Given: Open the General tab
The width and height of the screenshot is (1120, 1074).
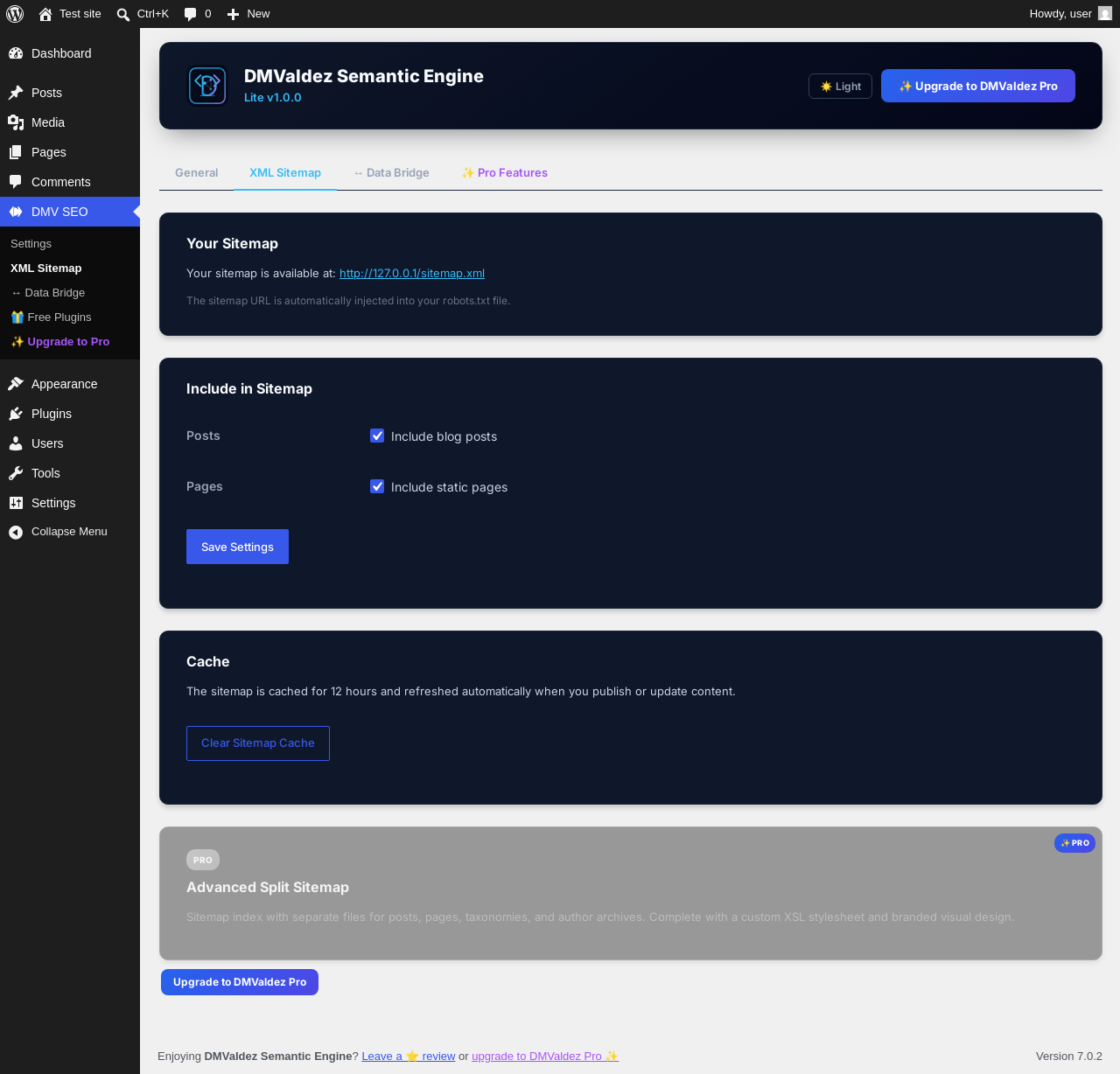Looking at the screenshot, I should pyautogui.click(x=197, y=173).
